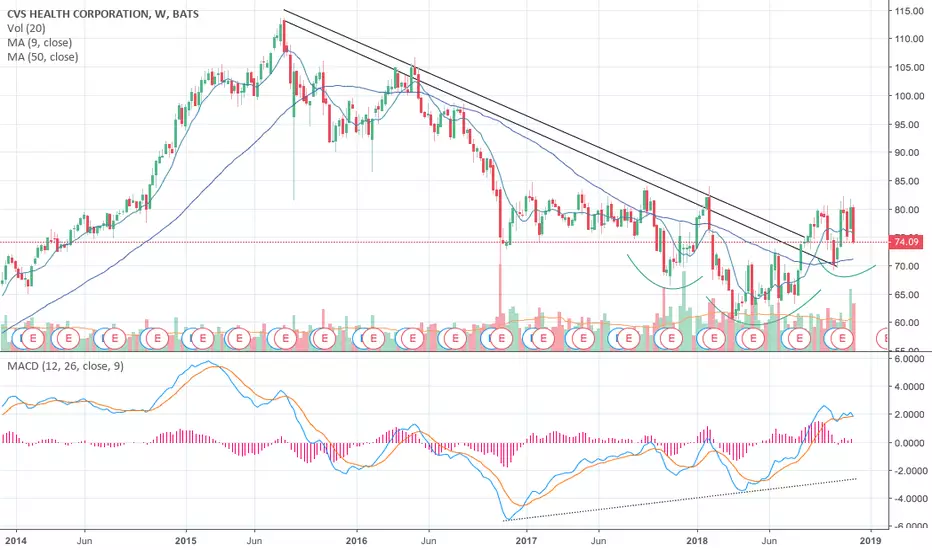
Task: Open the first earnings E marker at chart's left
Action: pyautogui.click(x=33, y=338)
